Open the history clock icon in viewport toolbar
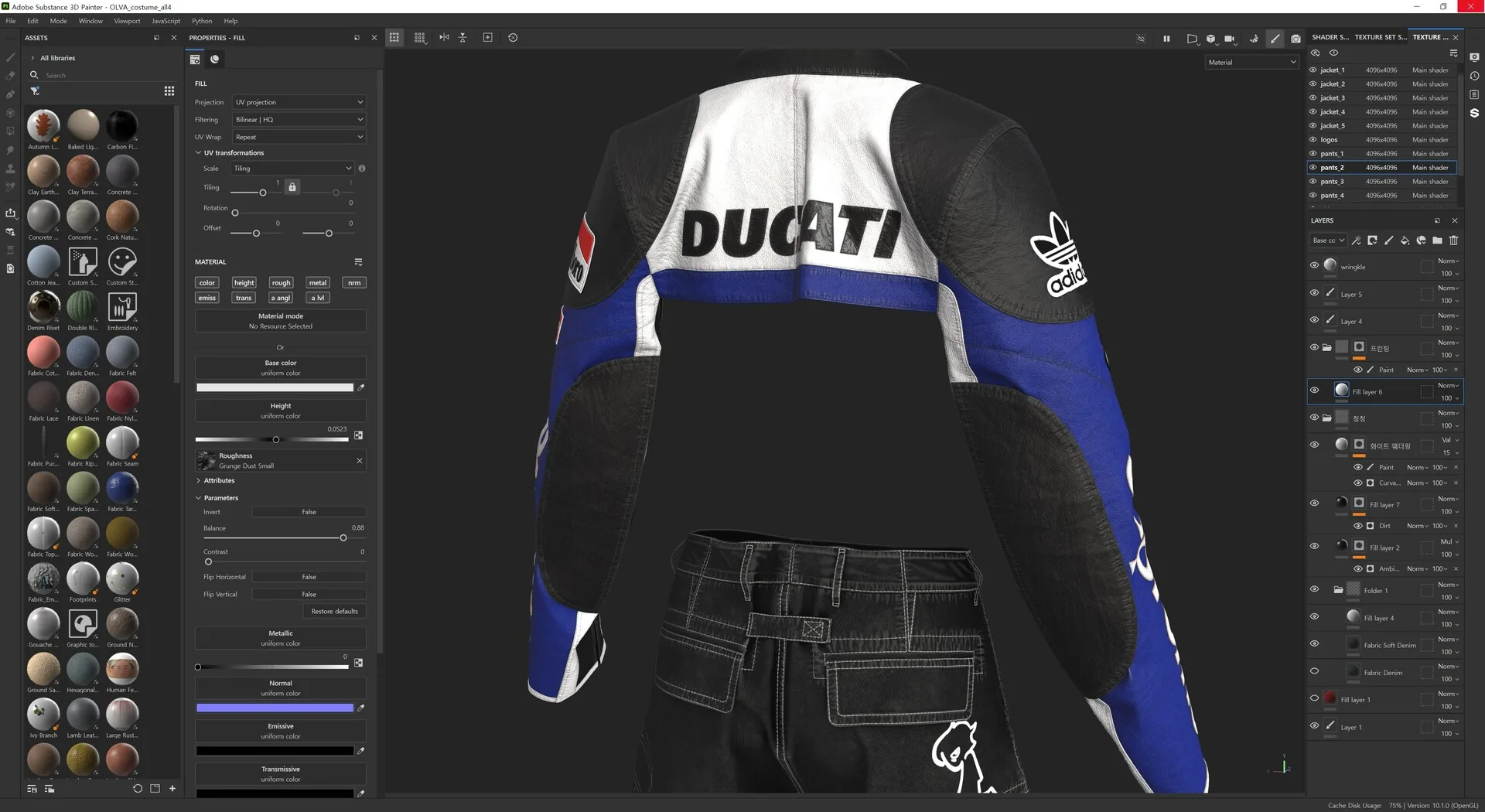The image size is (1485, 812). click(513, 37)
